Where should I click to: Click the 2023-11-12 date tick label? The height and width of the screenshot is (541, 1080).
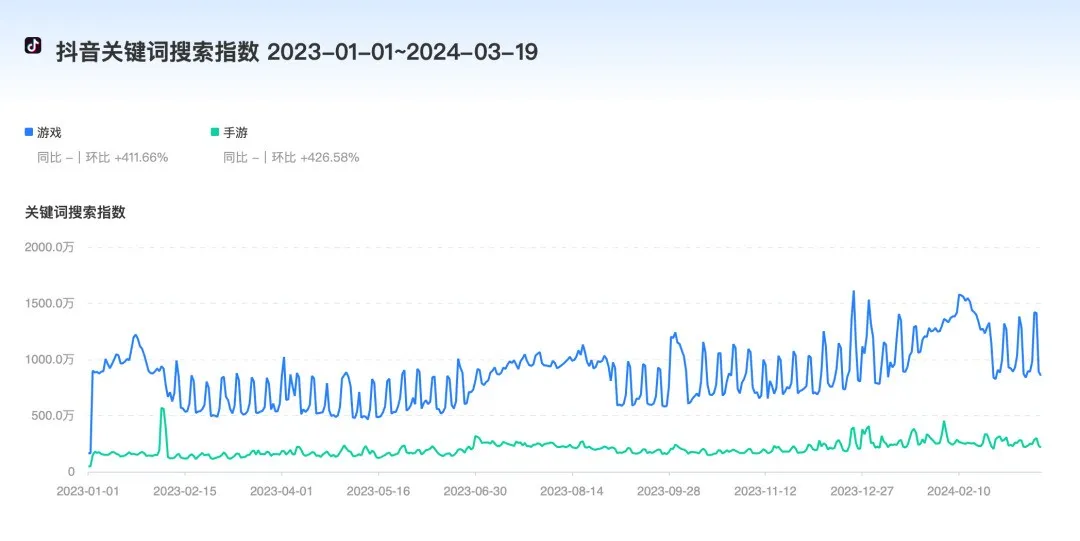click(765, 491)
